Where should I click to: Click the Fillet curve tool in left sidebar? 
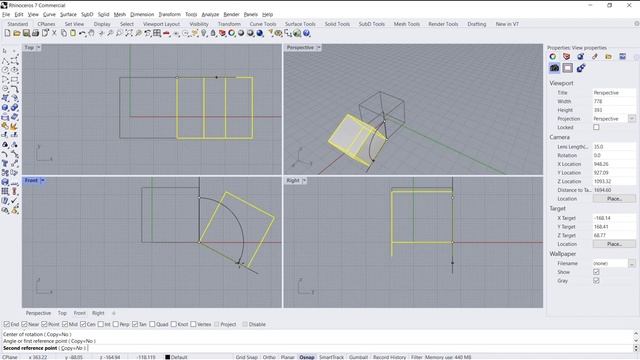pyautogui.click(x=14, y=89)
